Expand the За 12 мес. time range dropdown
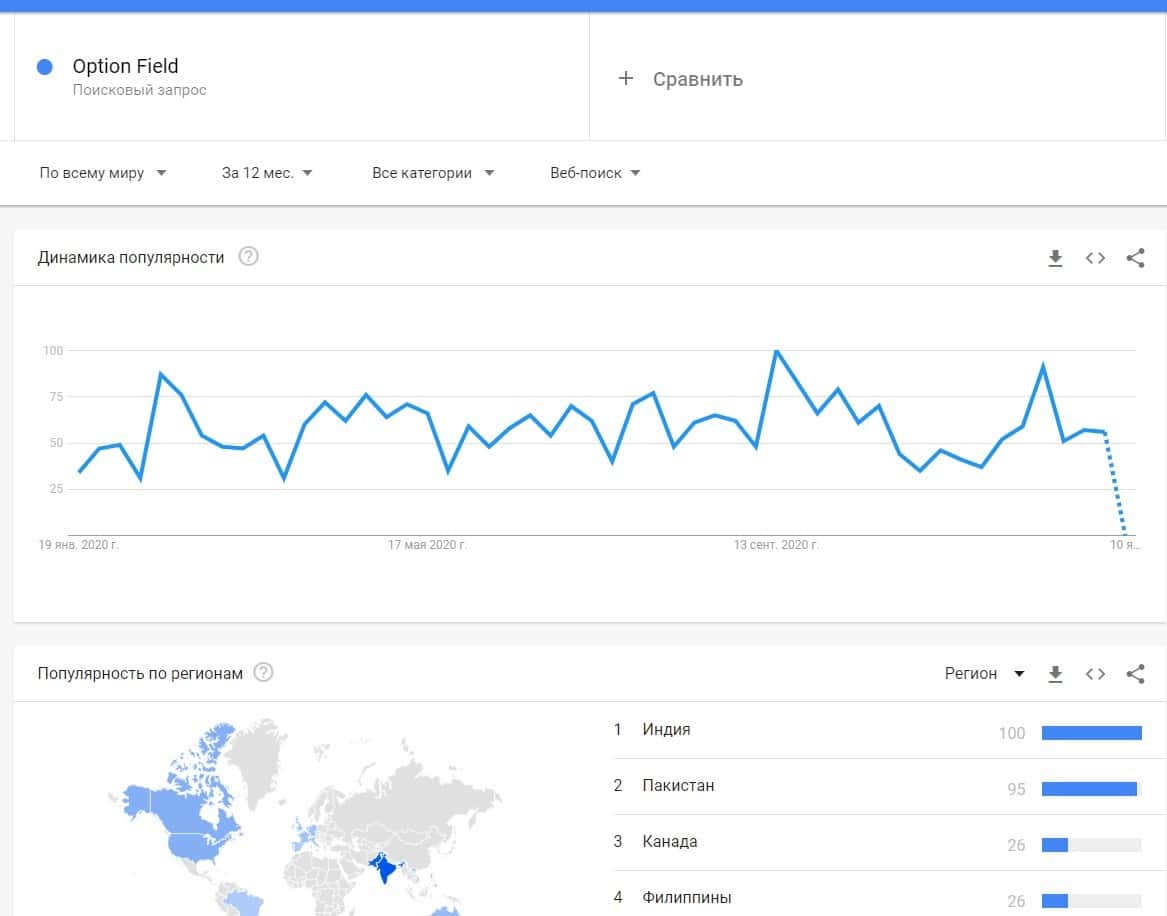 [267, 173]
